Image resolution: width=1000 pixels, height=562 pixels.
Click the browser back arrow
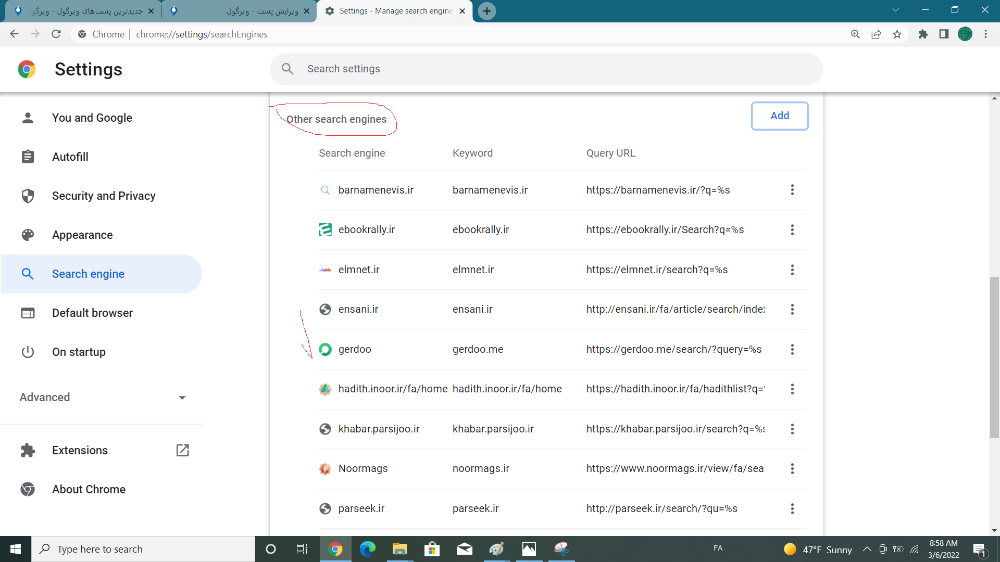pos(14,34)
